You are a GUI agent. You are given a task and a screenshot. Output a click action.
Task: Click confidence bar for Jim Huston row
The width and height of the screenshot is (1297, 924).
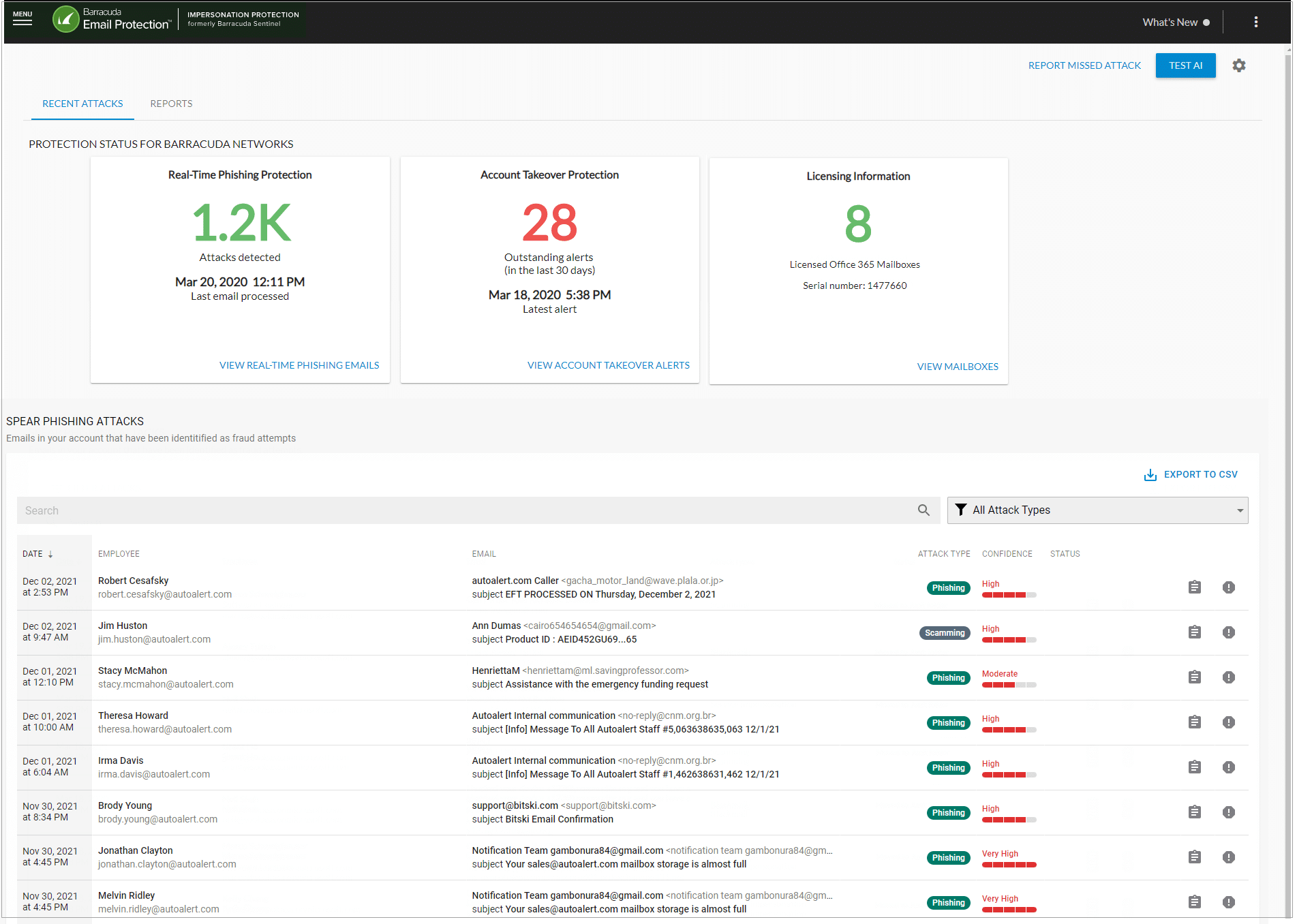(x=1009, y=640)
